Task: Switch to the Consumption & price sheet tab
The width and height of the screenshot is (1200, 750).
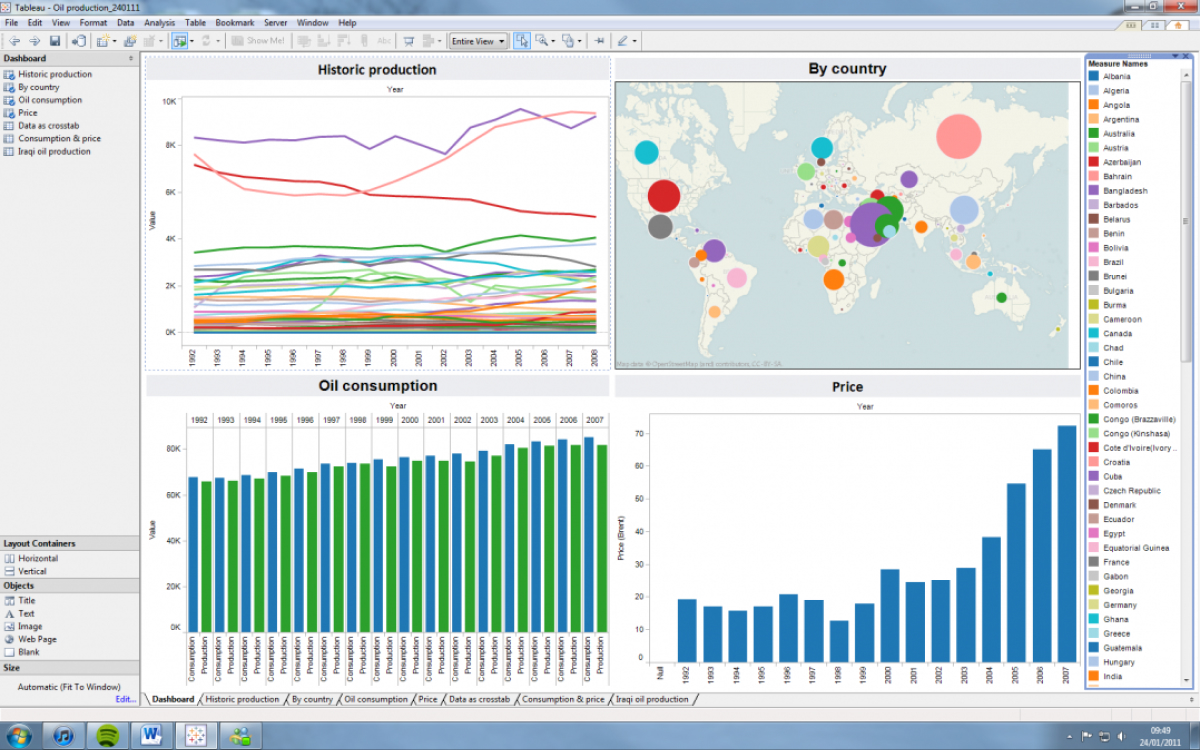Action: click(563, 699)
